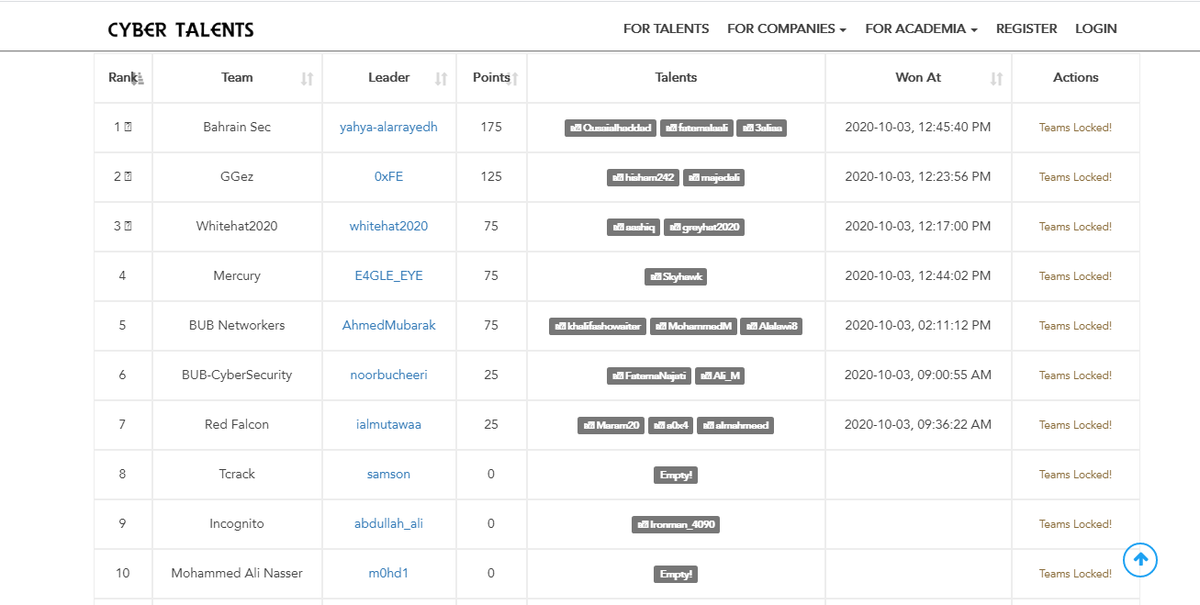The image size is (1200, 605).
Task: Click Empty! badge in Mohammed Ali Nasser row
Action: 676,574
